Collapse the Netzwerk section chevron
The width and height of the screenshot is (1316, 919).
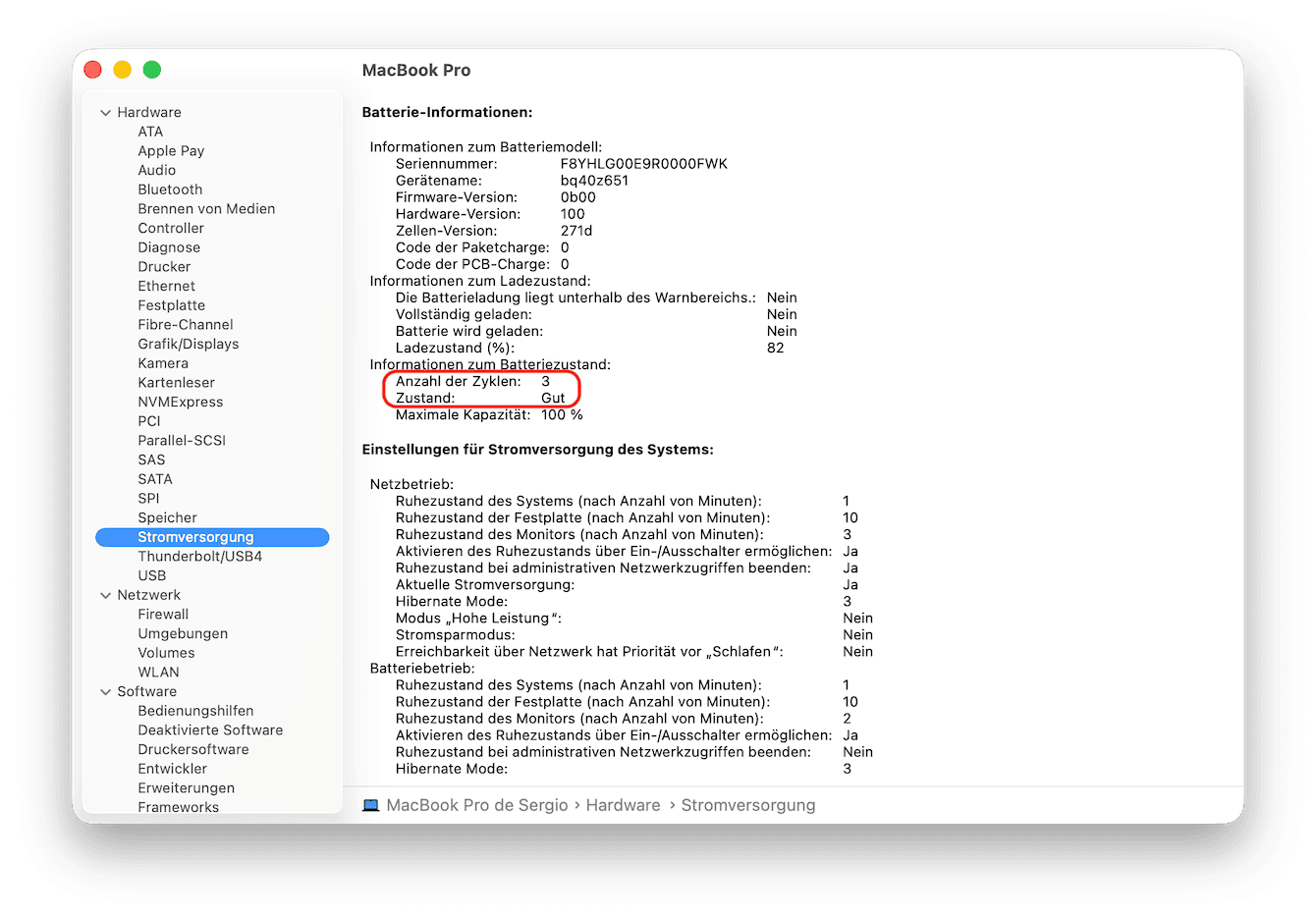click(105, 595)
